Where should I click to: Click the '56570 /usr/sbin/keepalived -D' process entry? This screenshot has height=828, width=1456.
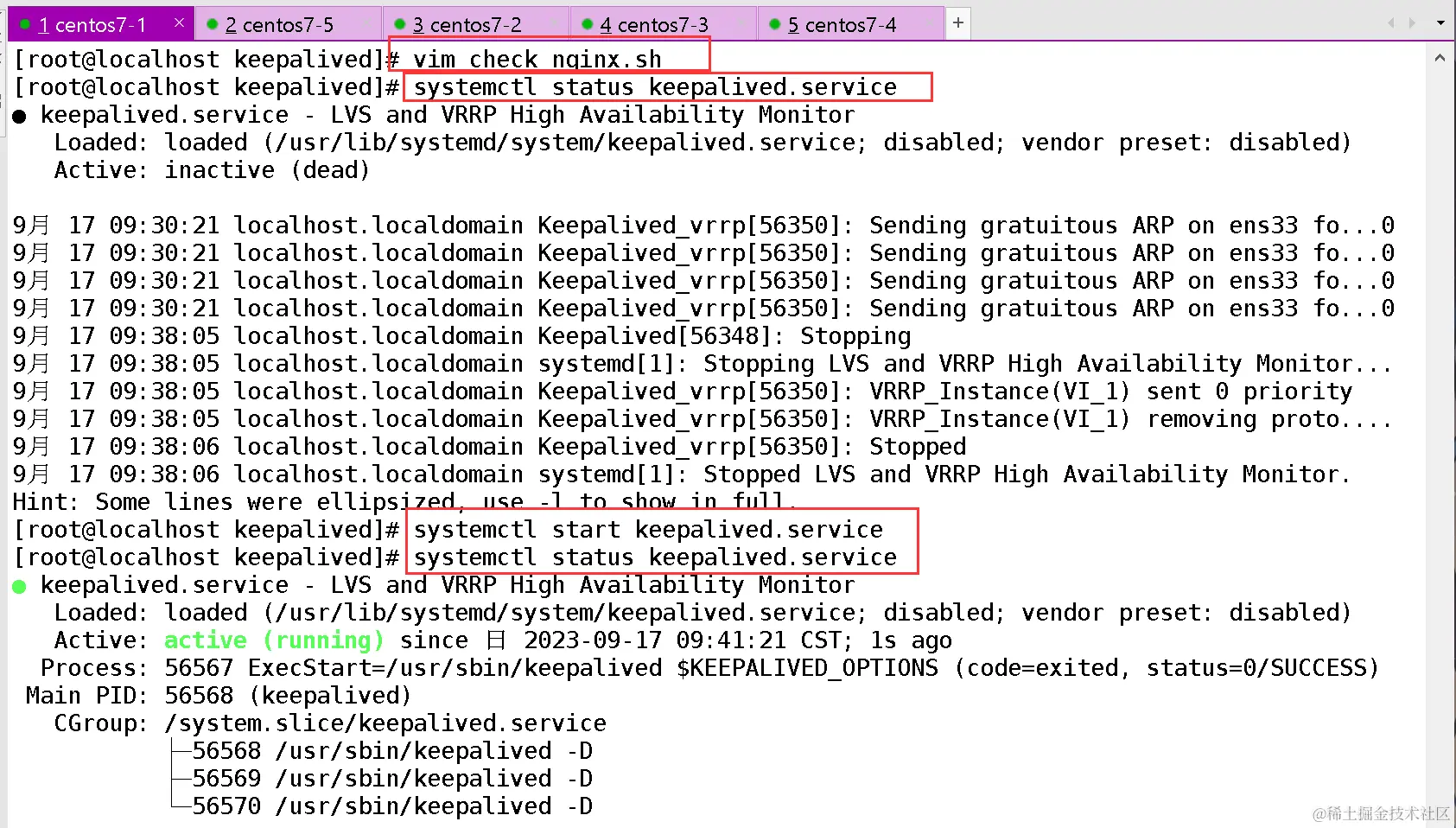click(392, 806)
